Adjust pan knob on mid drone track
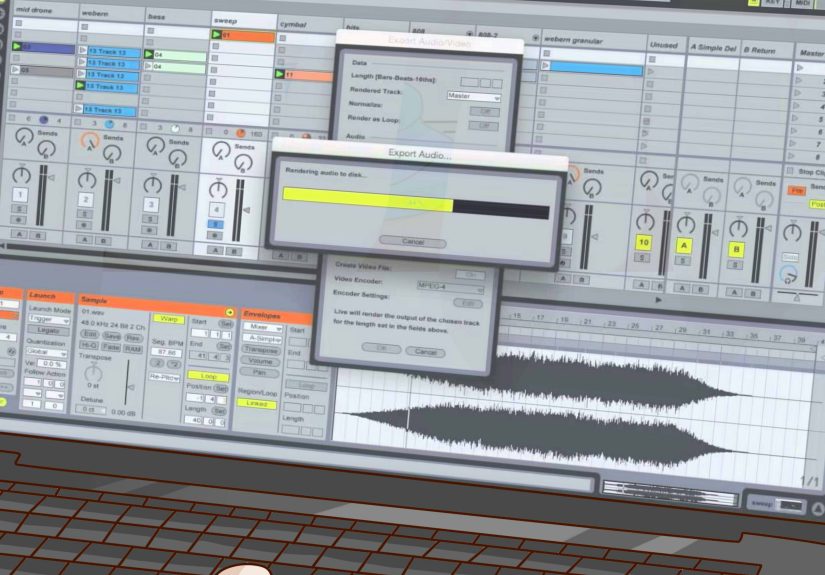The height and width of the screenshot is (575, 825). point(22,175)
